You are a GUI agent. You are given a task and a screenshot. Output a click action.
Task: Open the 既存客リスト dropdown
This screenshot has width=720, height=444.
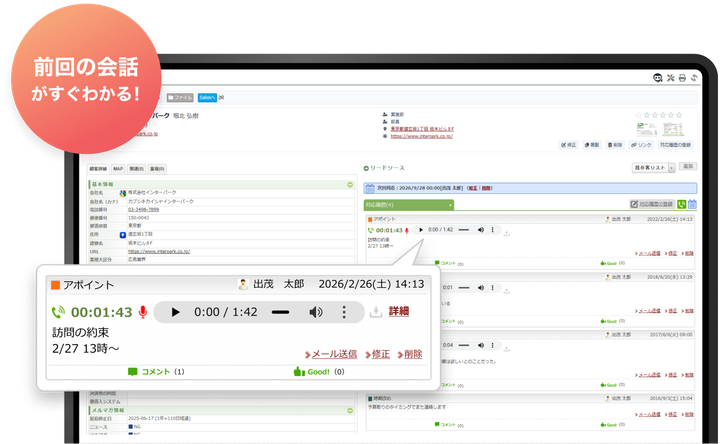[x=653, y=168]
